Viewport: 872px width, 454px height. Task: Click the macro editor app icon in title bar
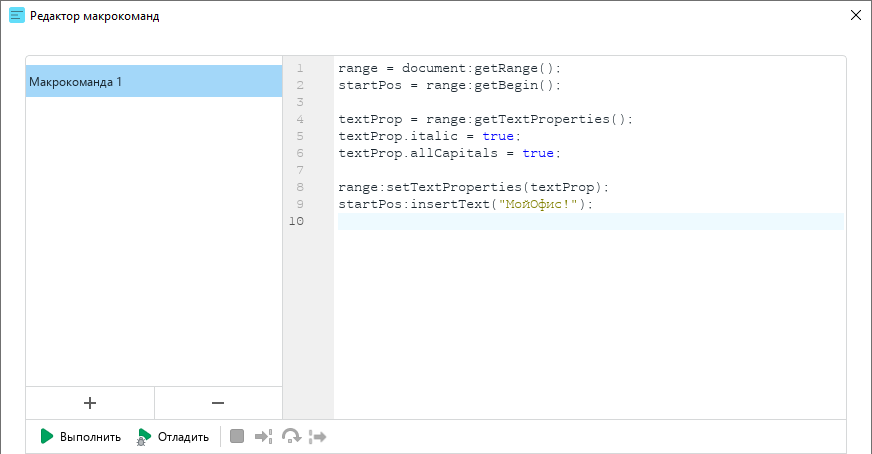[17, 16]
